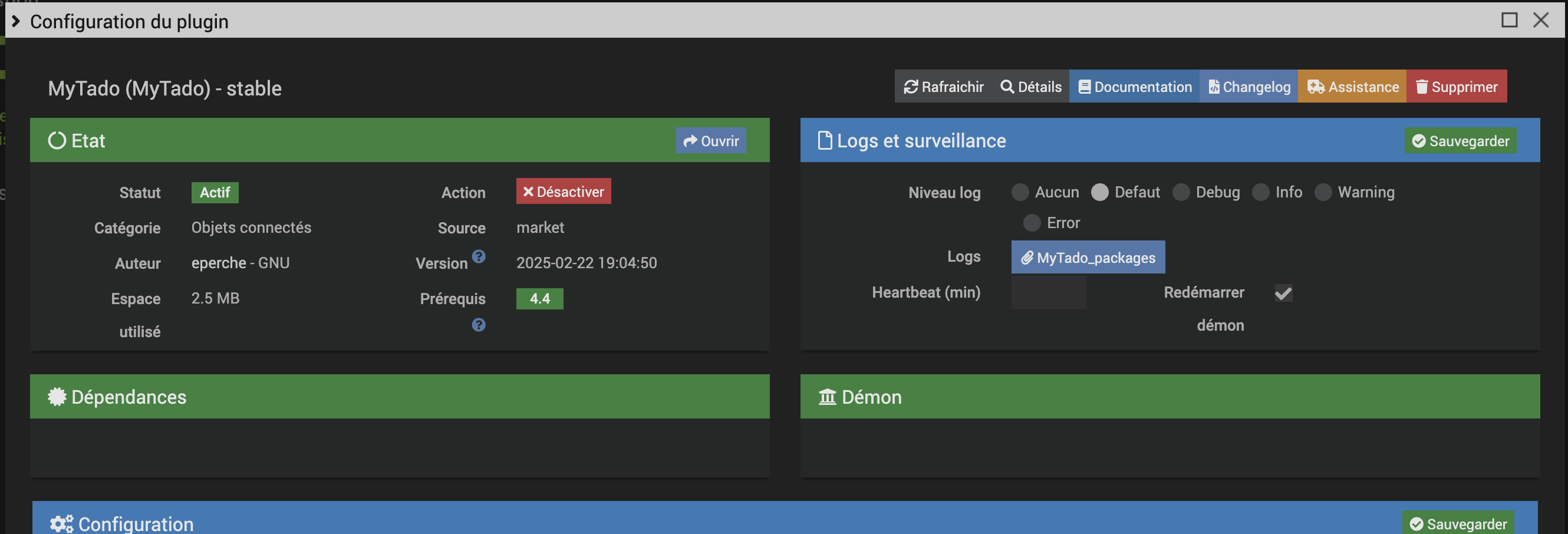Viewport: 1568px width, 534px height.
Task: Toggle Redémarrer démon checkbox
Action: coord(1284,294)
